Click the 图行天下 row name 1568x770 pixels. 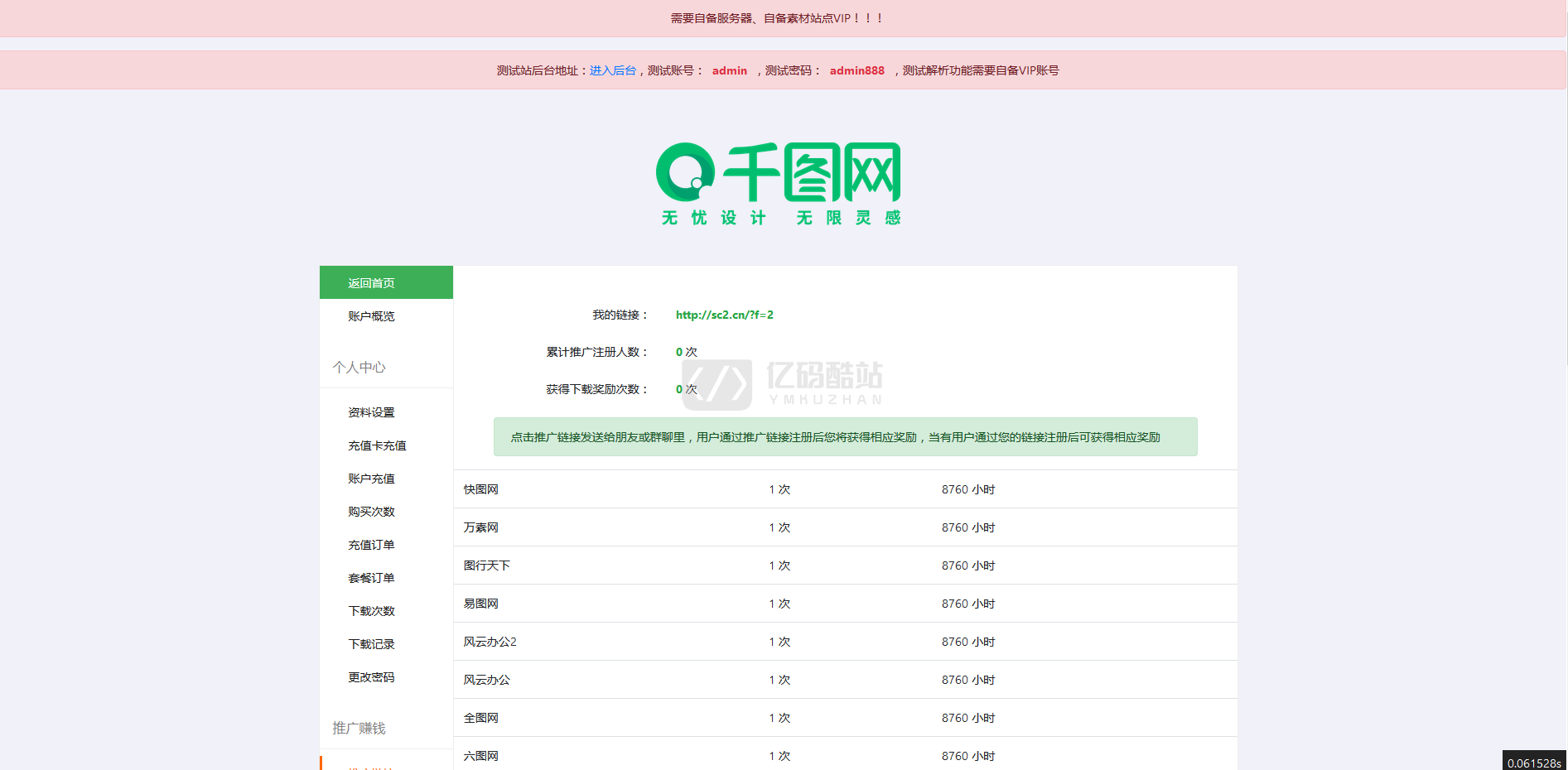pos(487,565)
